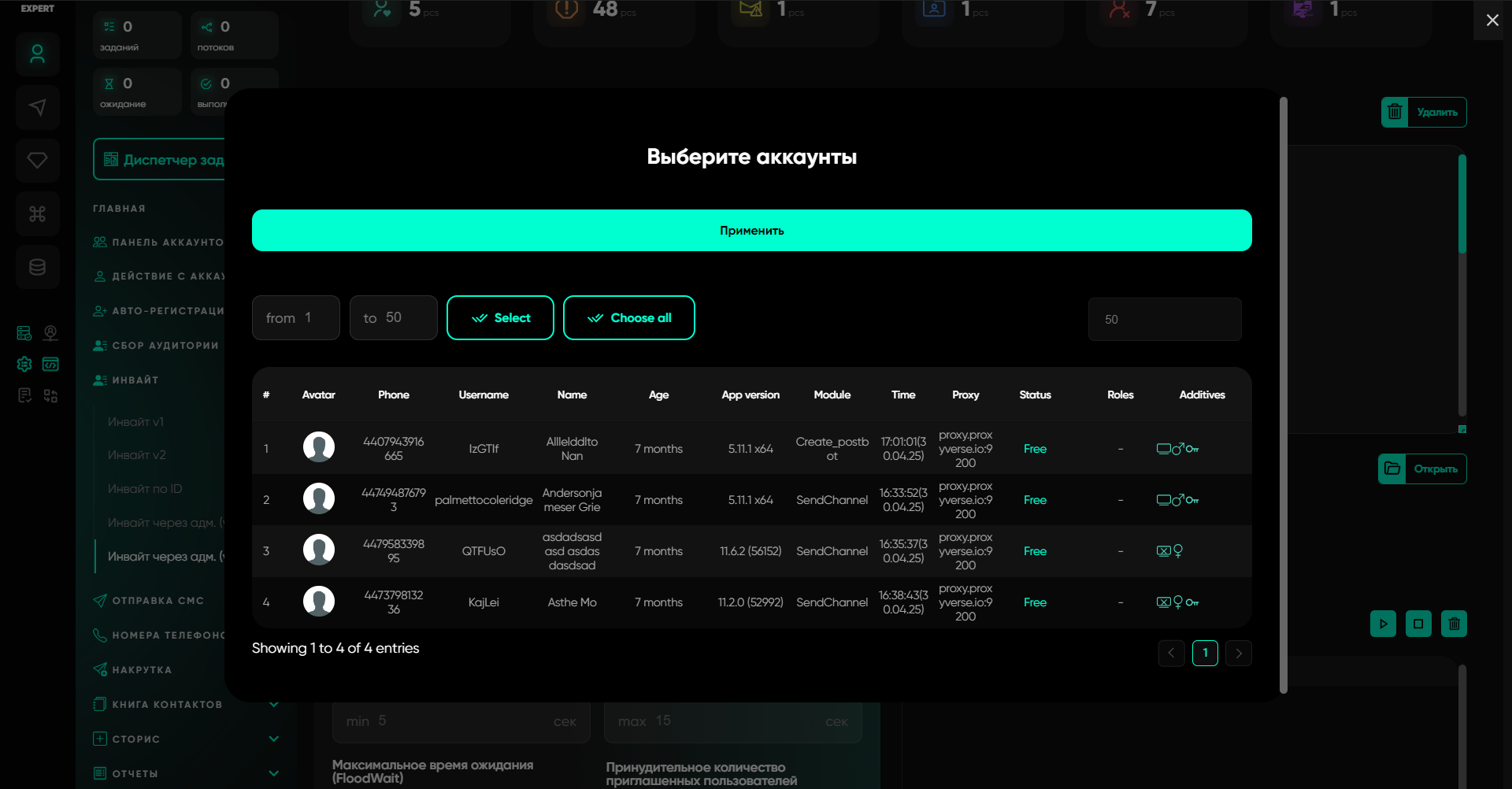This screenshot has width=1512, height=789.
Task: Expand the Сторис sidebar section
Action: (x=273, y=739)
